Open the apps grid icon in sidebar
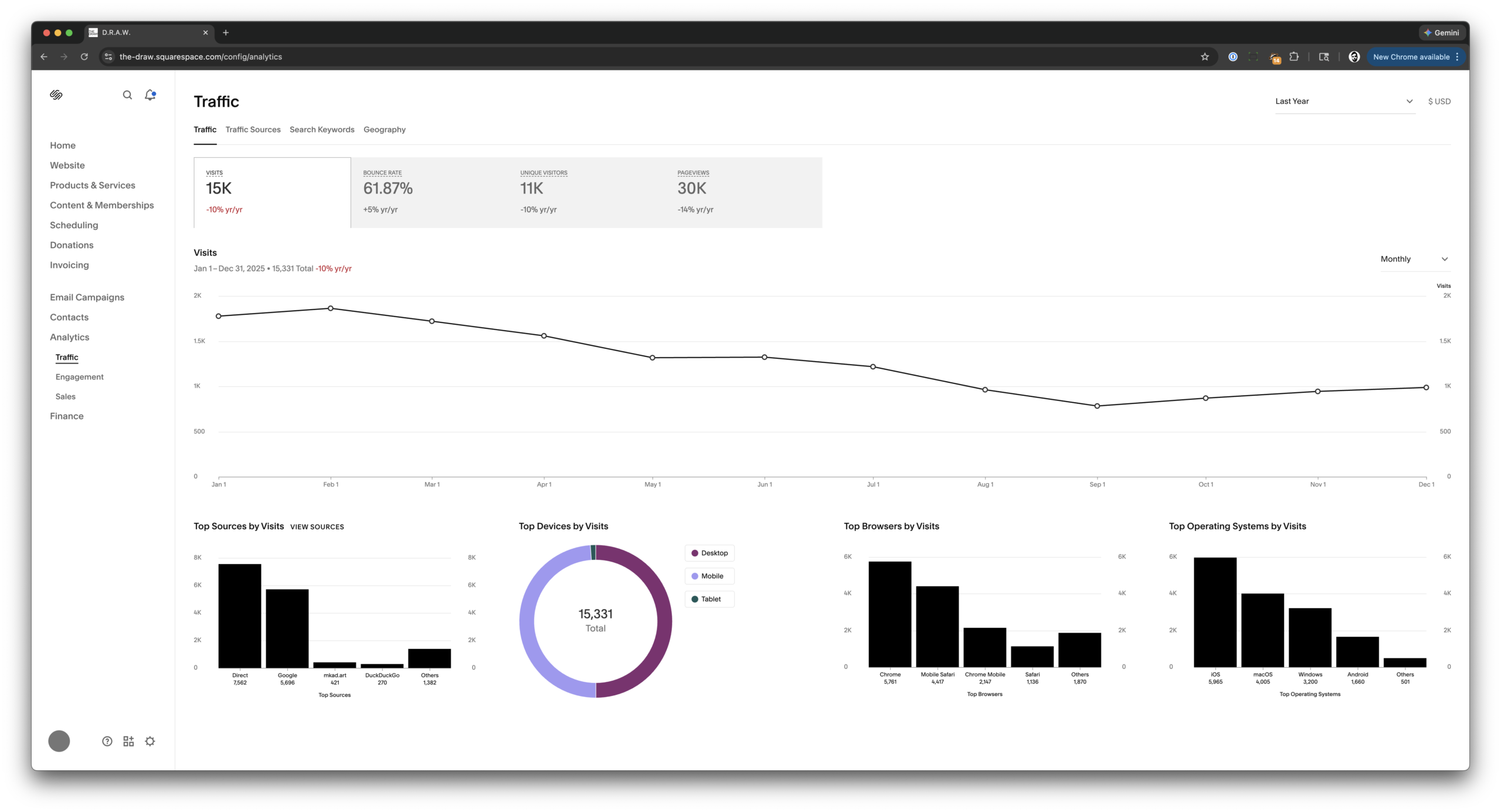1501x812 pixels. point(128,741)
